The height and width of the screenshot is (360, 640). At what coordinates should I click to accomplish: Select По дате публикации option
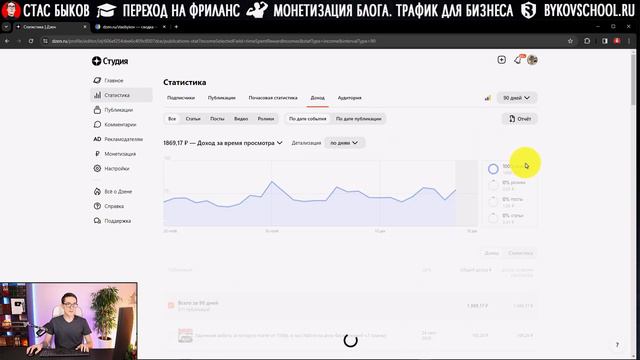pyautogui.click(x=359, y=119)
